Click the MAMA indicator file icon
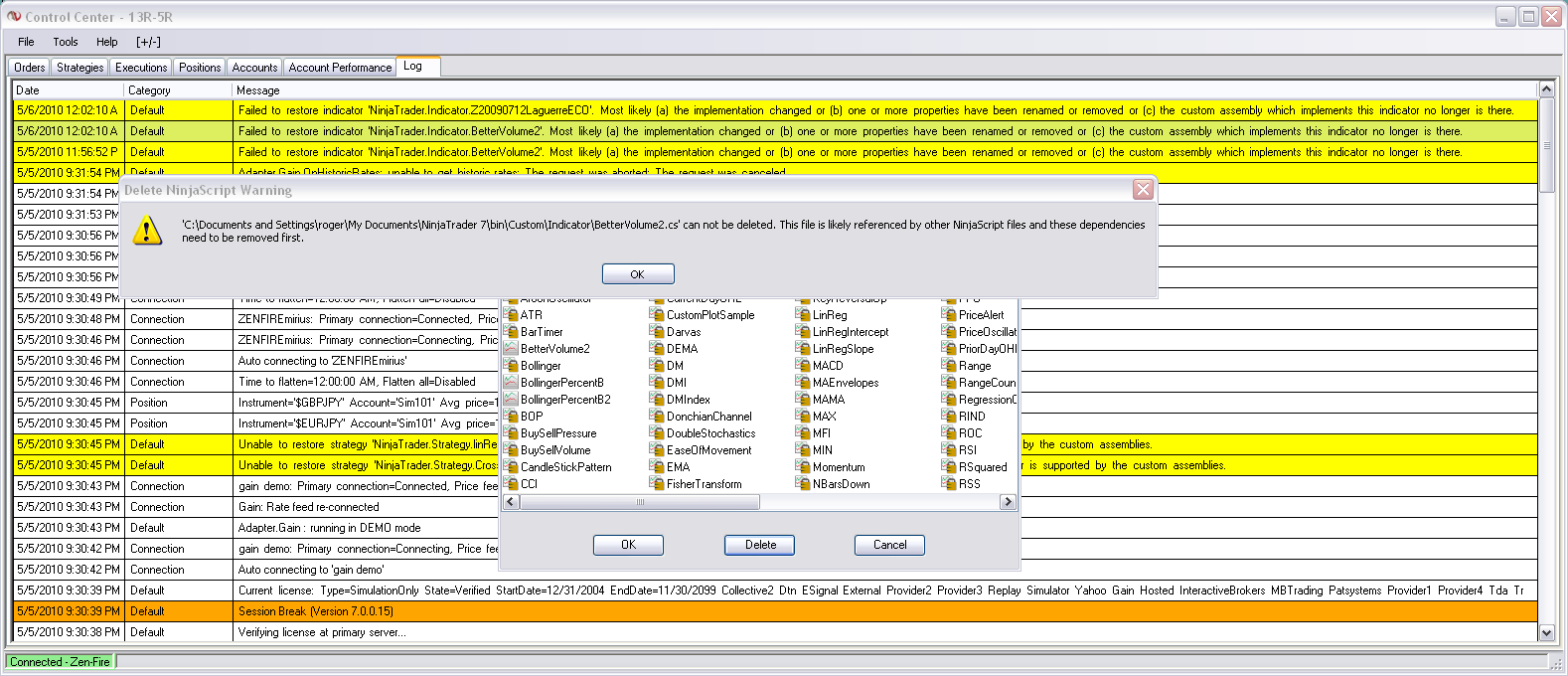Image resolution: width=1568 pixels, height=676 pixels. point(803,400)
